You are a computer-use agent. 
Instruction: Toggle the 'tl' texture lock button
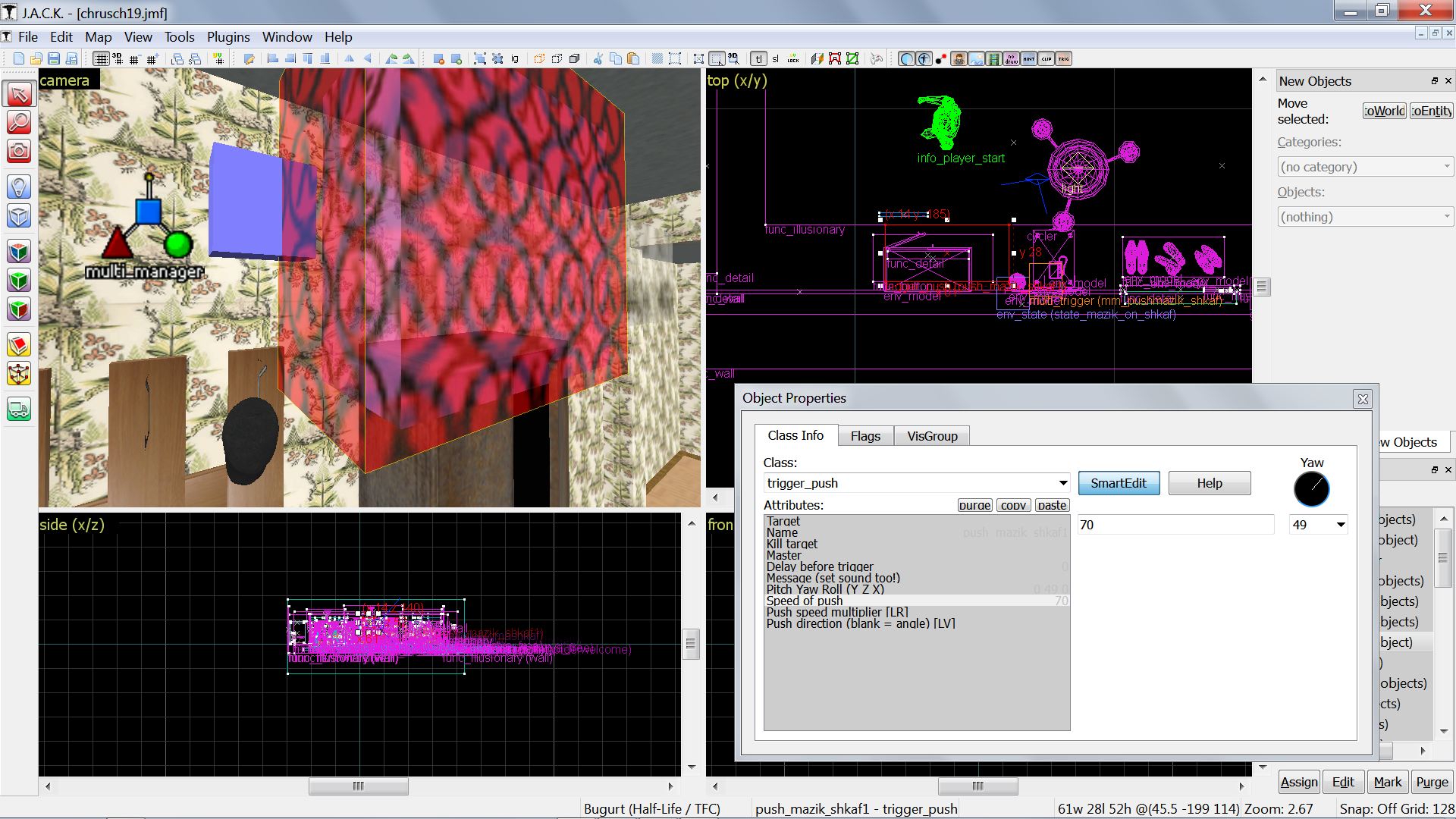[758, 59]
